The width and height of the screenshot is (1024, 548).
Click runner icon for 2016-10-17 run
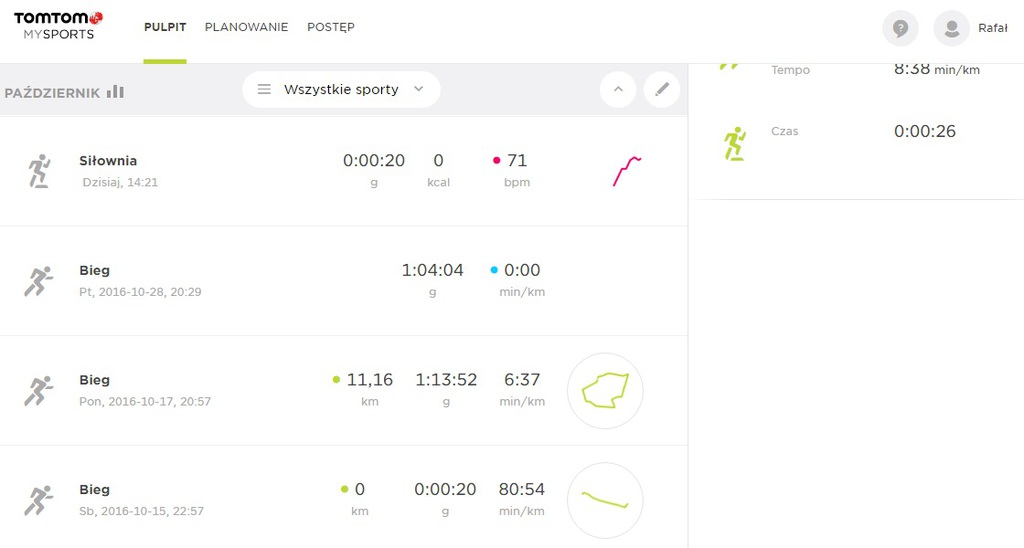pos(39,391)
